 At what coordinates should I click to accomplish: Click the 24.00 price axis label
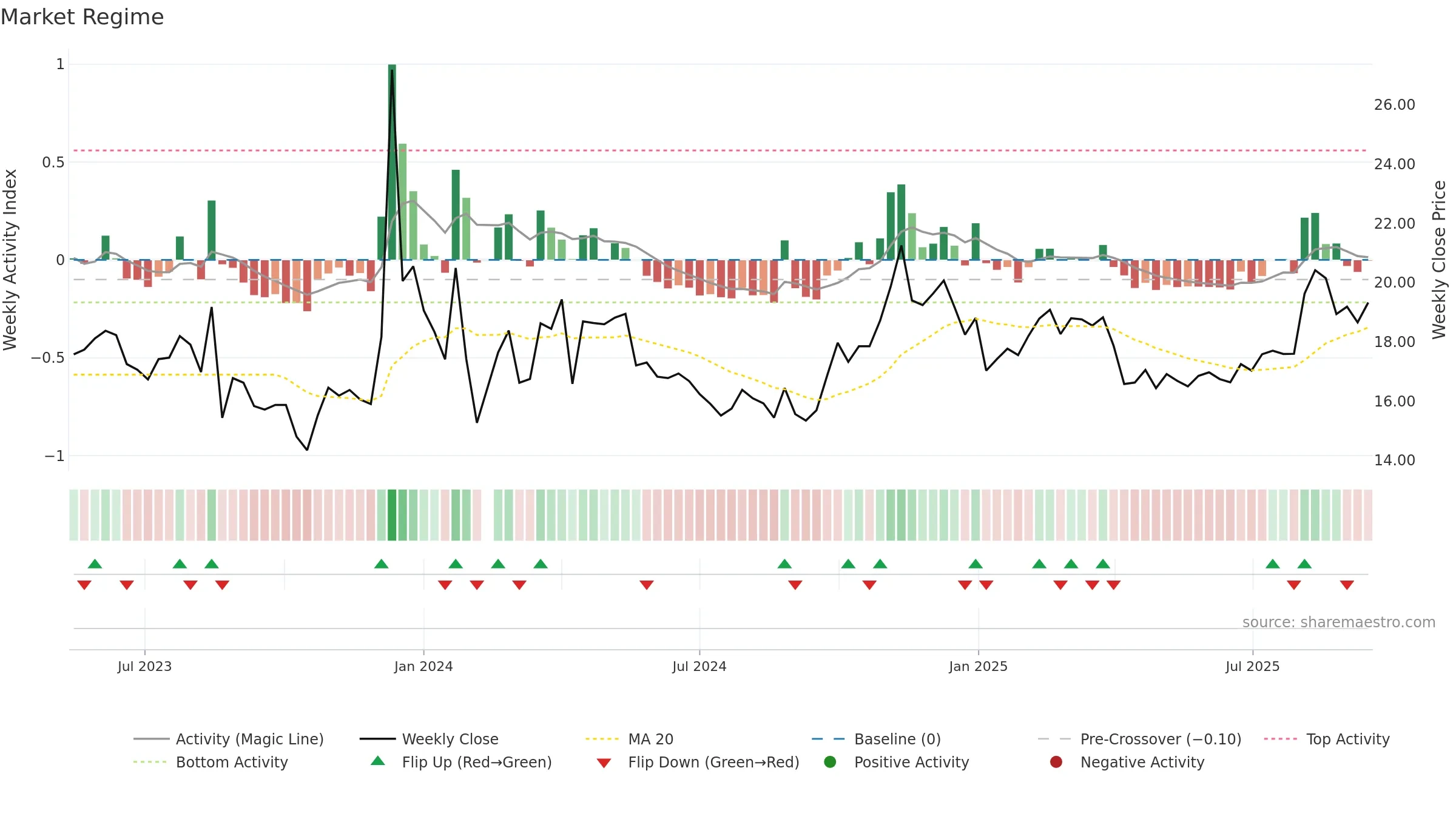tap(1395, 164)
